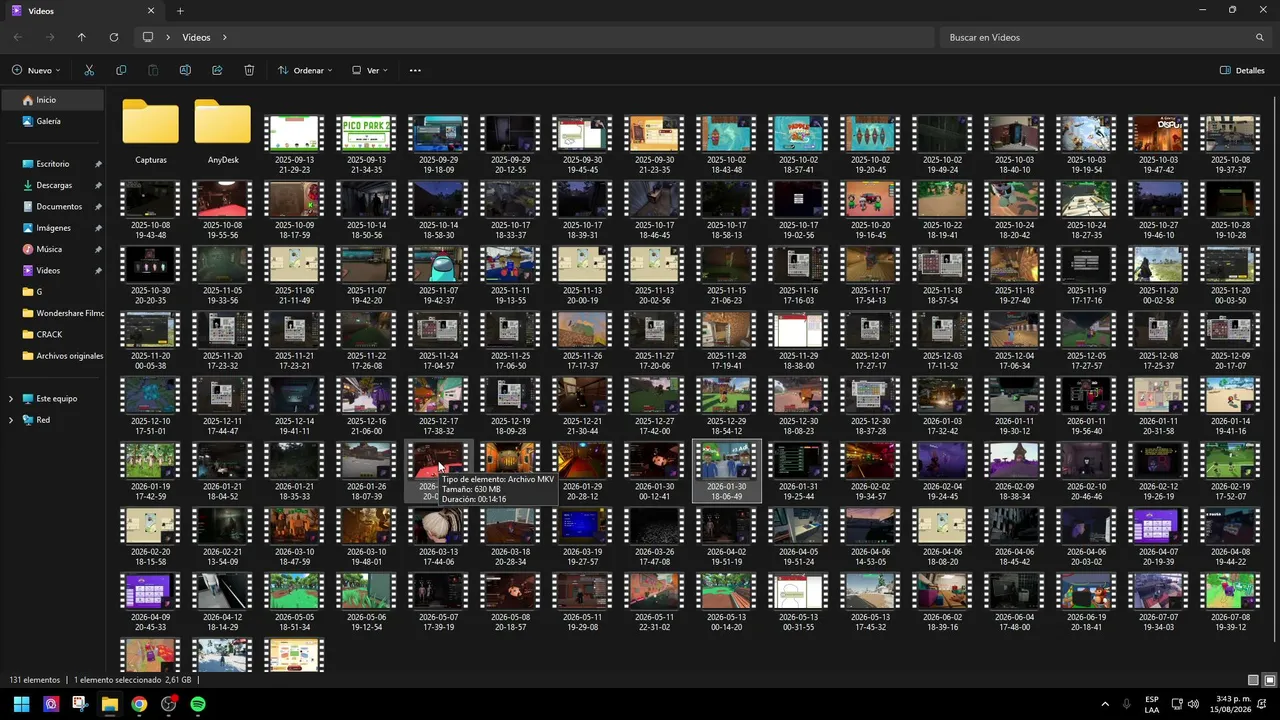
Task: Select the video 2025-11-29 18-38-00
Action: click(798, 339)
